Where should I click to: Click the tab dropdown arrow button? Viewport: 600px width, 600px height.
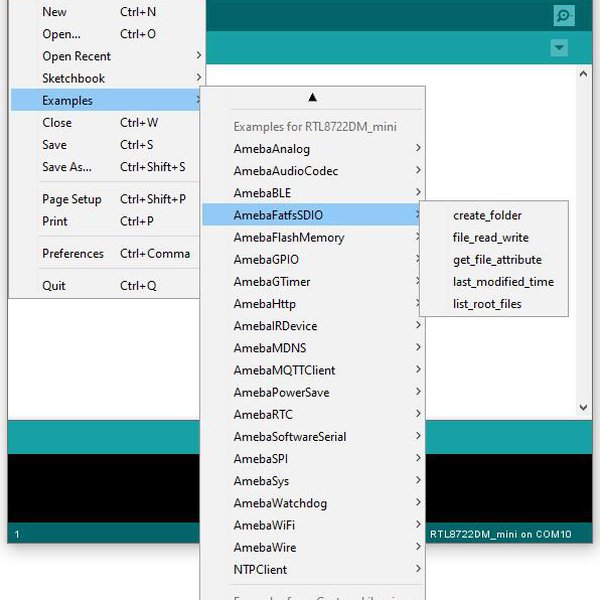point(559,48)
